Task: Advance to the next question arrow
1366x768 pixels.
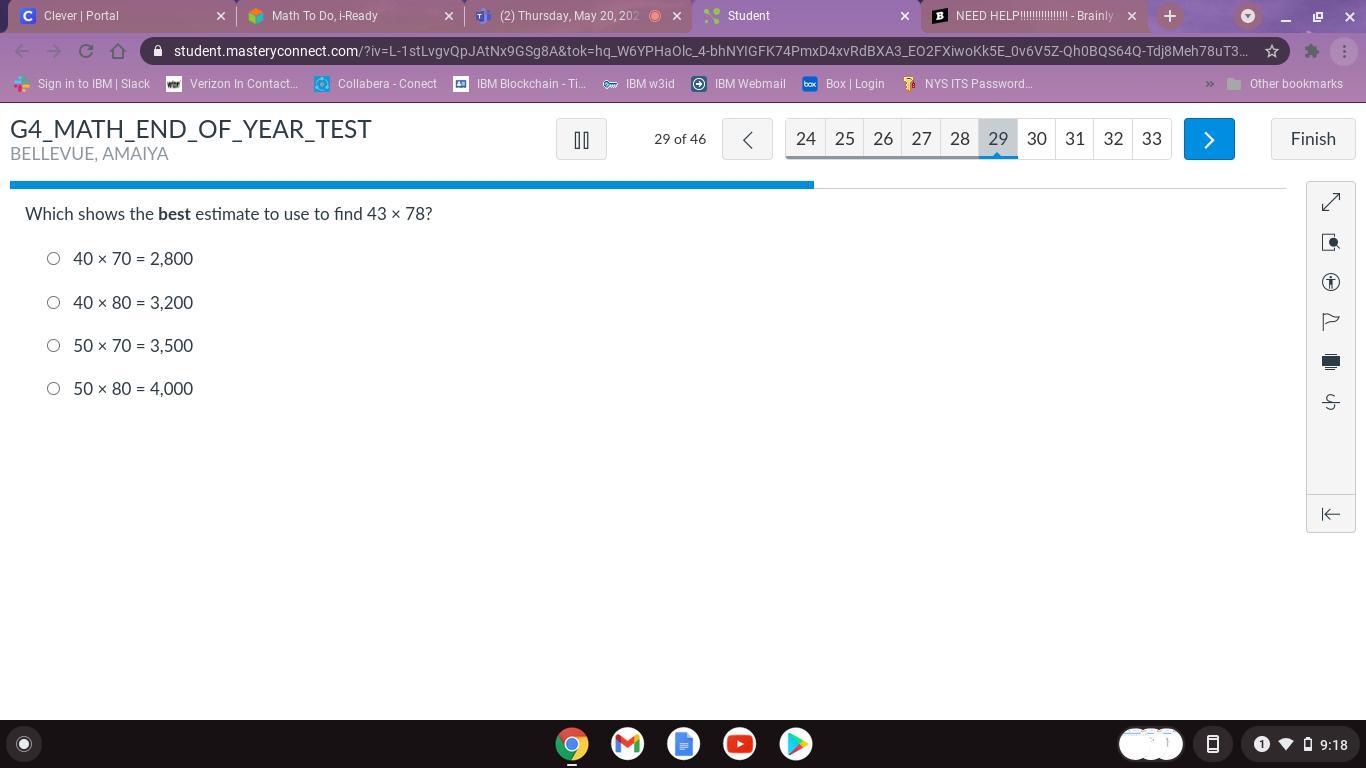Action: [1209, 139]
